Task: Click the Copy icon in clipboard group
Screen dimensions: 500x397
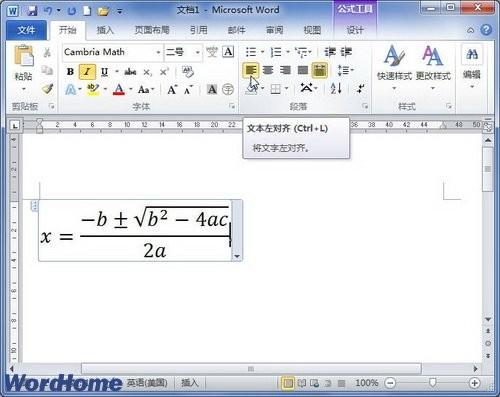Action: [47, 70]
